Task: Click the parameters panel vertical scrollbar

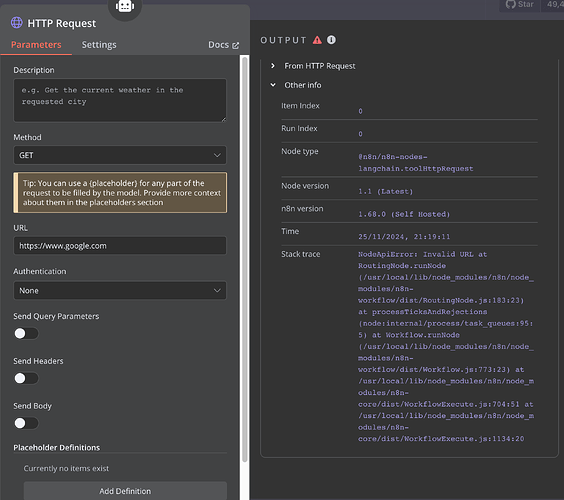Action: pos(245,259)
